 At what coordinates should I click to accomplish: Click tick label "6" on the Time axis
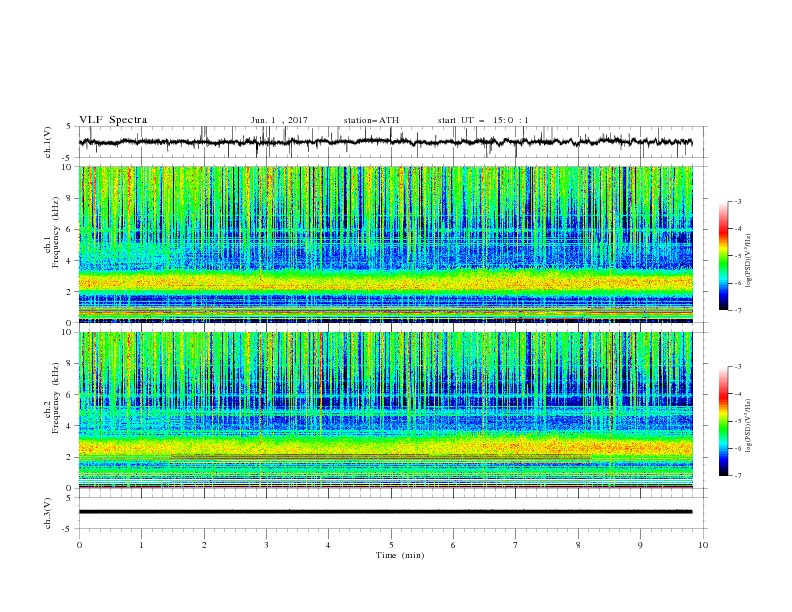coord(453,545)
